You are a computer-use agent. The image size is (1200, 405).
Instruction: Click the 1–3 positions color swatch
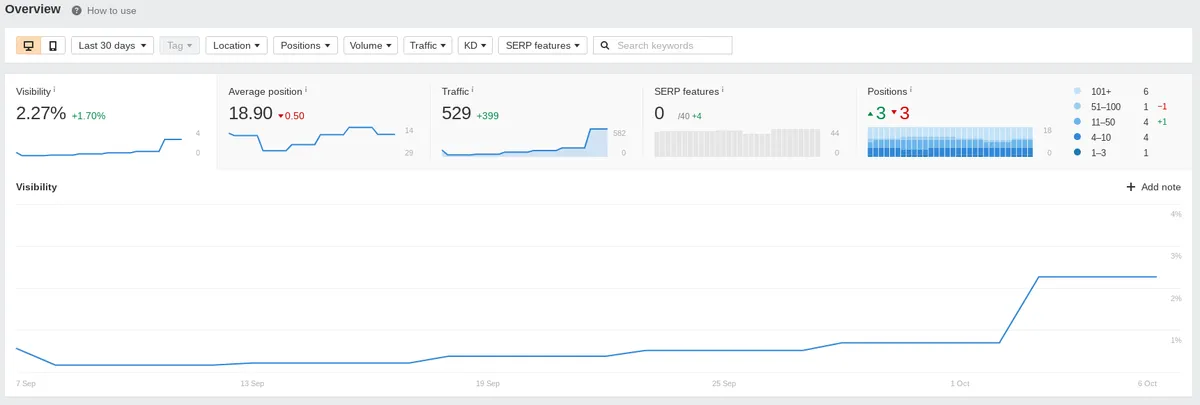coord(1077,153)
